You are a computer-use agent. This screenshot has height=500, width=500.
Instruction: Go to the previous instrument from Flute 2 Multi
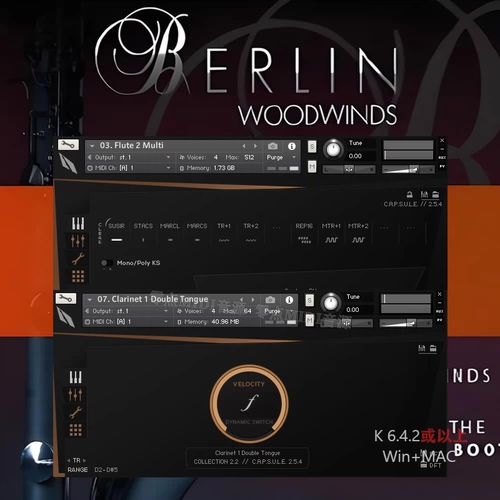click(244, 146)
